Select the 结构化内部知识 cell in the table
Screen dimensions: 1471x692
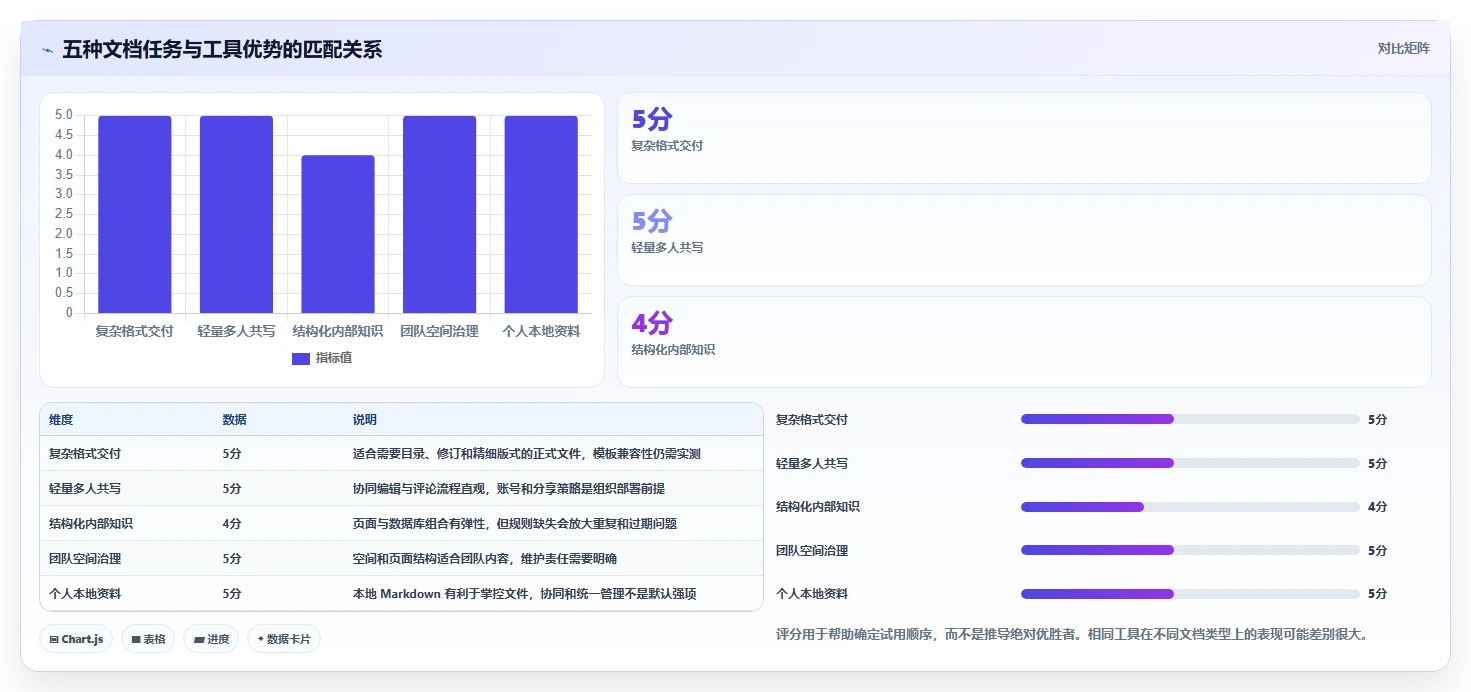pyautogui.click(x=91, y=524)
